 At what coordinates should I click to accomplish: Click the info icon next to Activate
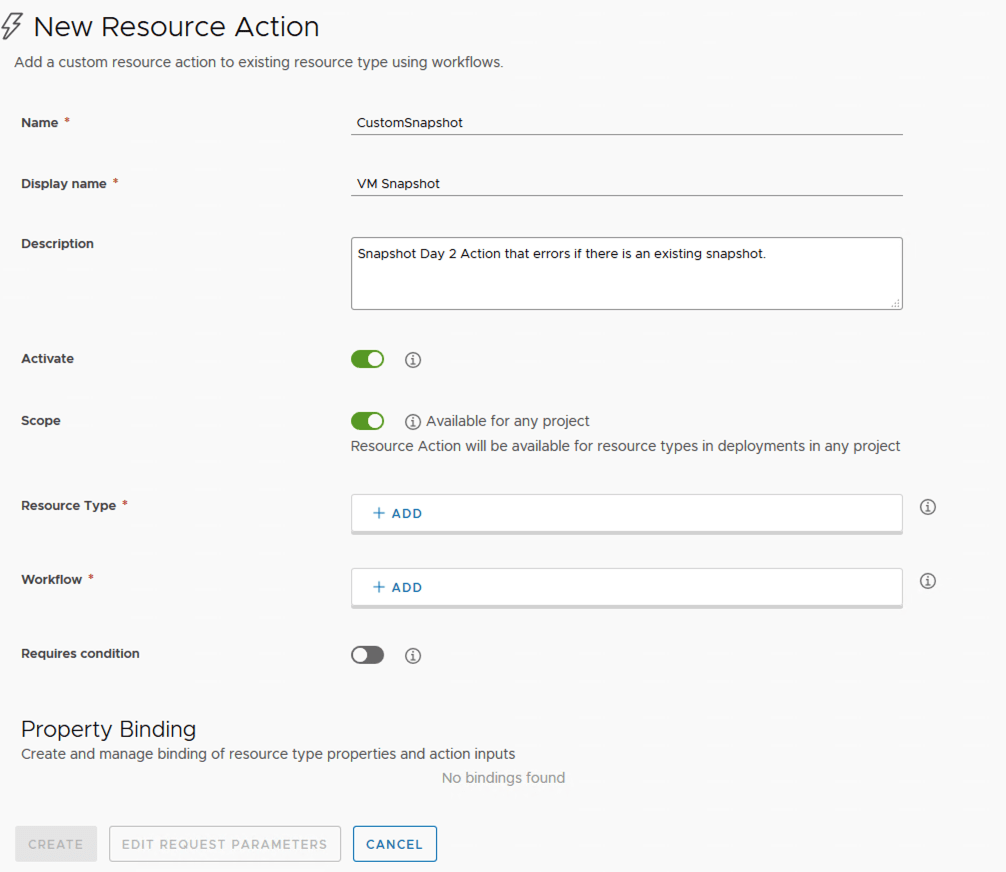[413, 360]
